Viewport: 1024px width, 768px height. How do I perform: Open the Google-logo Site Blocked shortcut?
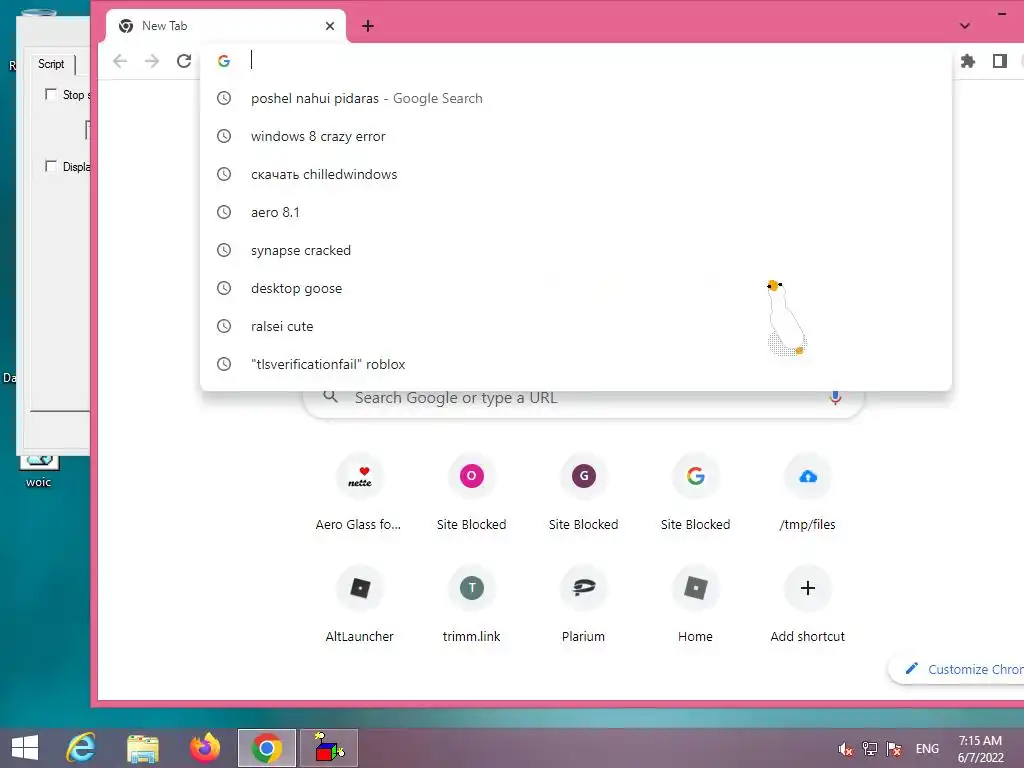point(696,493)
